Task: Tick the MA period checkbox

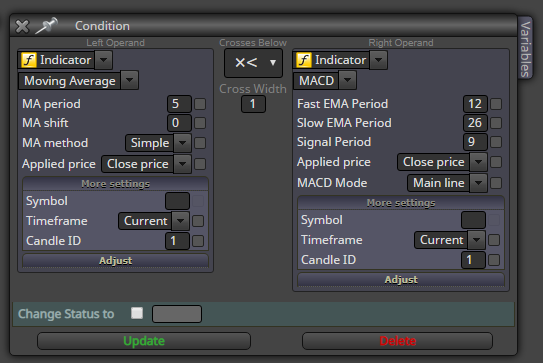Action: click(x=200, y=104)
